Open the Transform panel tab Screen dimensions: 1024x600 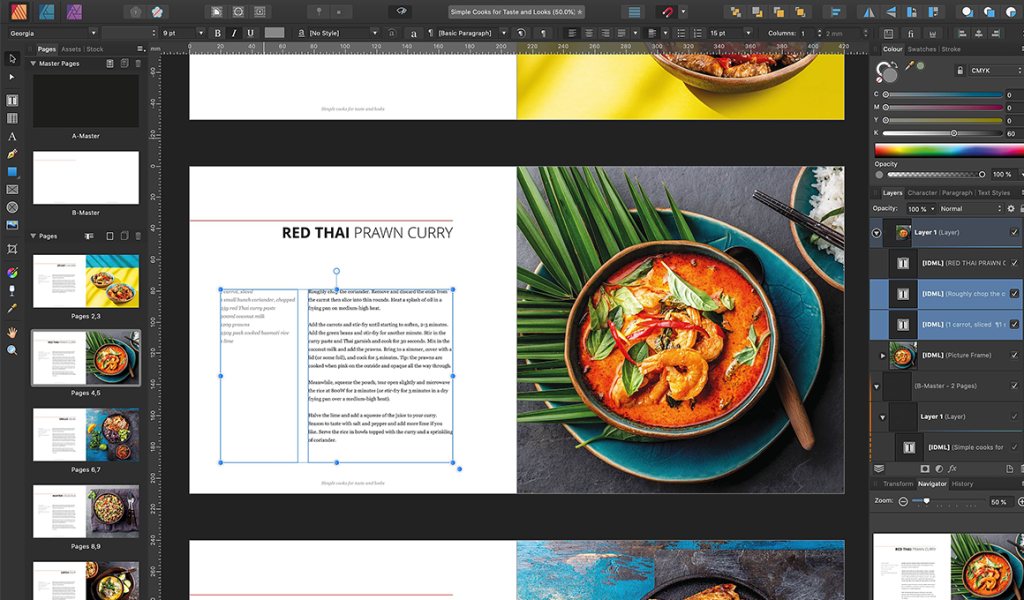coord(898,484)
